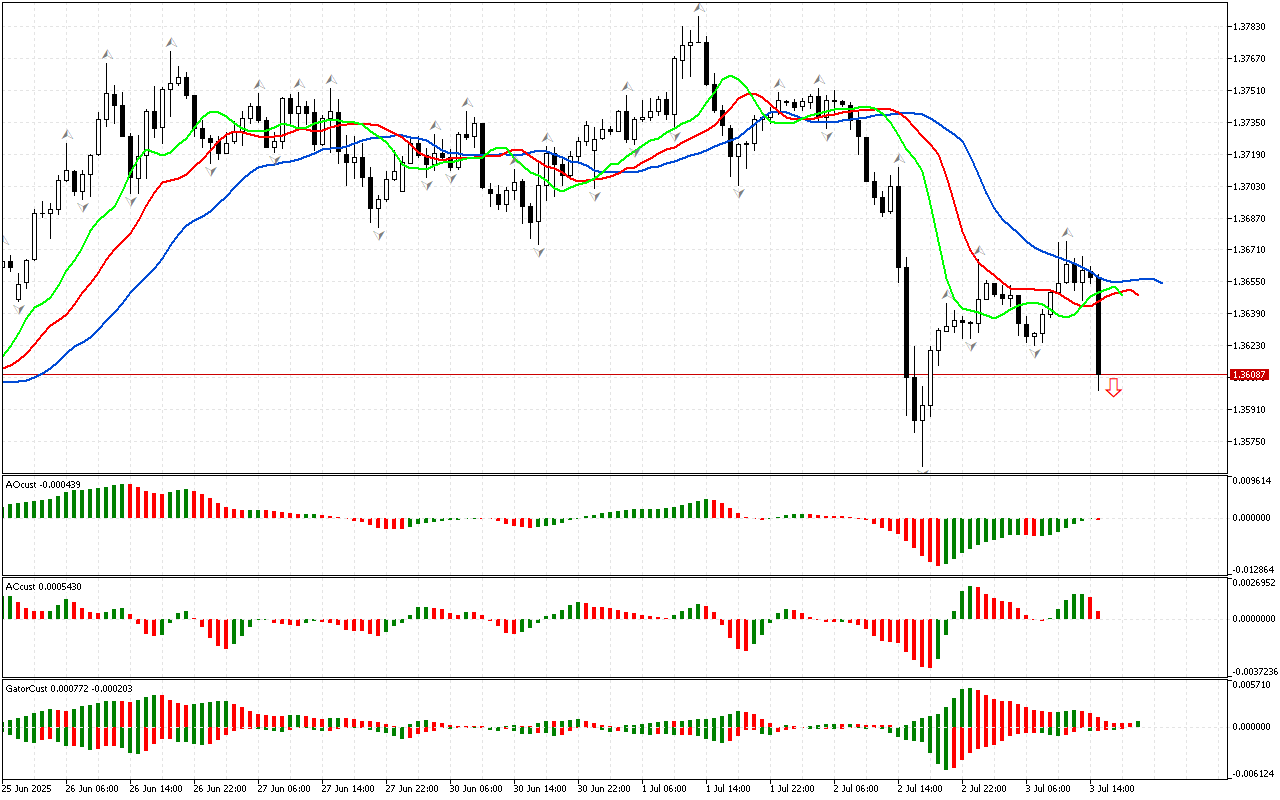Click the down fractal below 27 Jun 14:00 low
The width and height of the screenshot is (1280, 800).
tap(378, 235)
